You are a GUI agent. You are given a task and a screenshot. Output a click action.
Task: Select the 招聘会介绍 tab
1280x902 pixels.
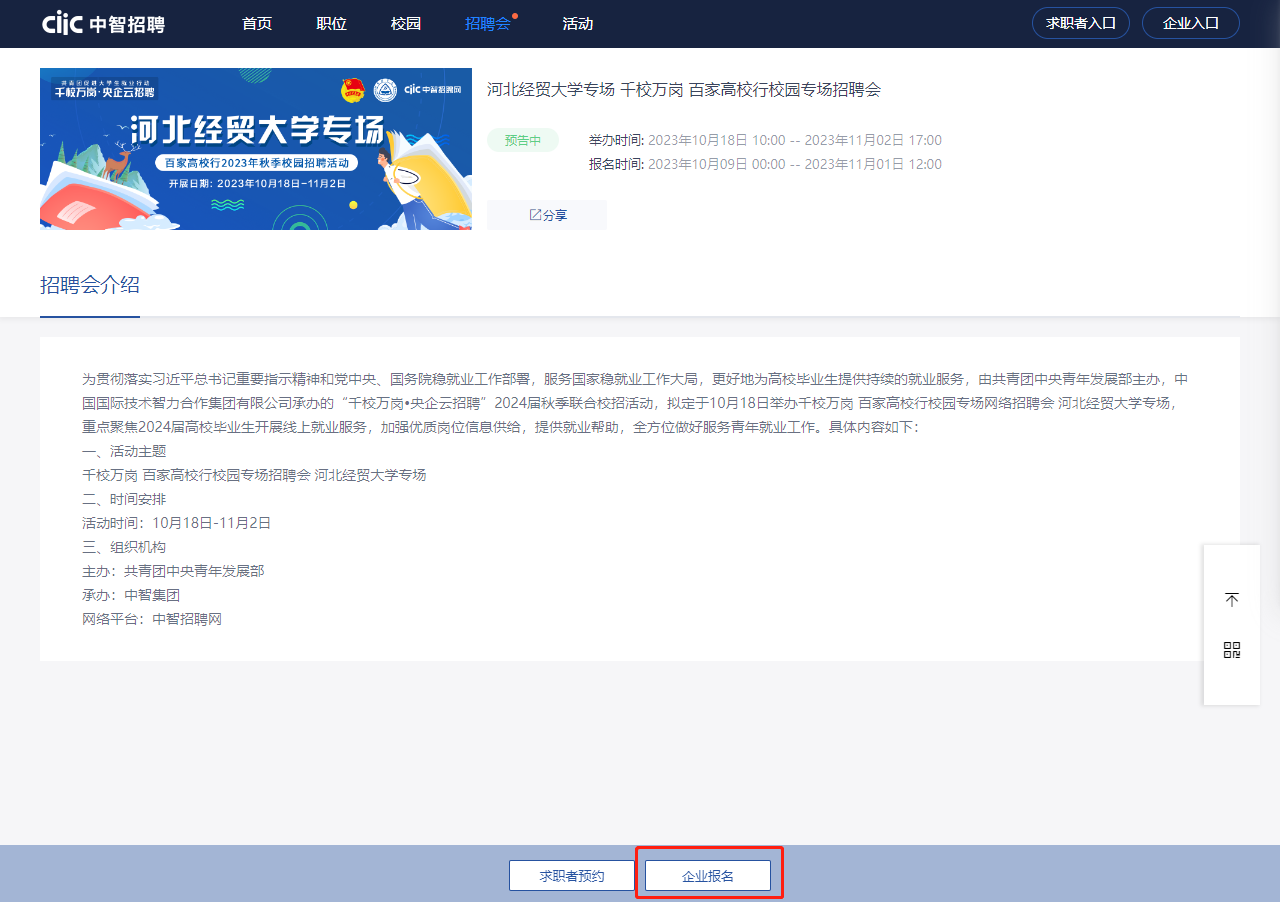90,285
